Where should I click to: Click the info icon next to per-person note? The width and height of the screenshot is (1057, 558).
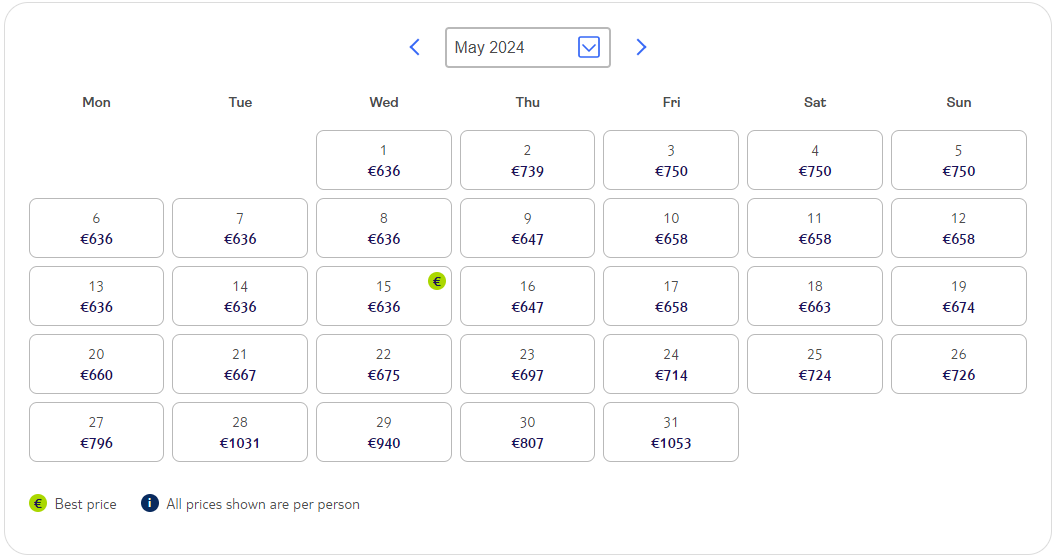click(150, 503)
